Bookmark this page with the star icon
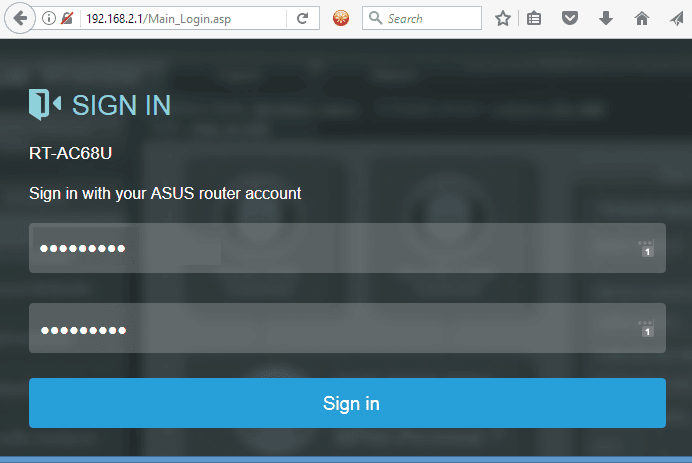The width and height of the screenshot is (692, 463). point(502,19)
